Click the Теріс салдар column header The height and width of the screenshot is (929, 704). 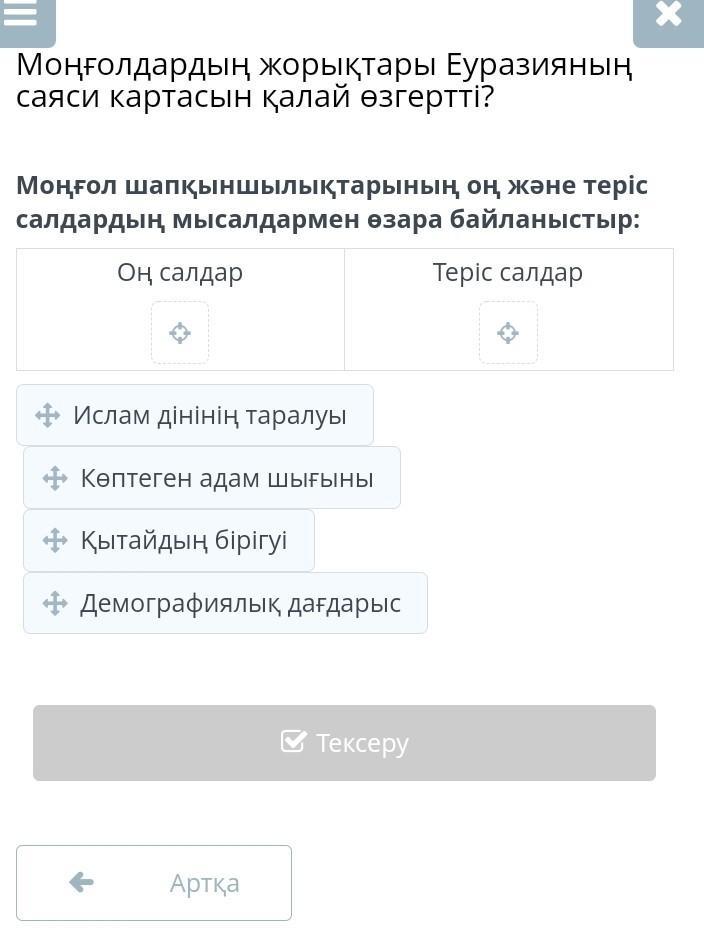pos(508,272)
